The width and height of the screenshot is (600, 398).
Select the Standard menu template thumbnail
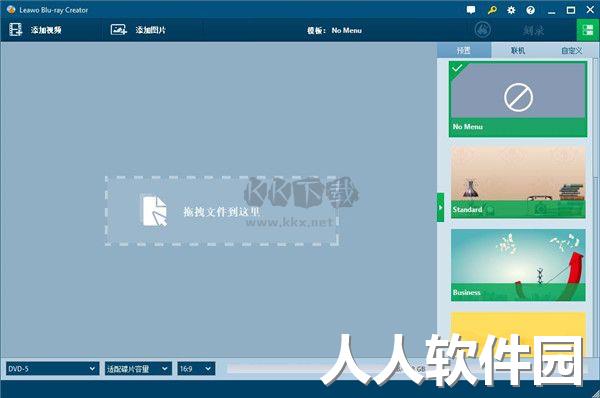518,182
